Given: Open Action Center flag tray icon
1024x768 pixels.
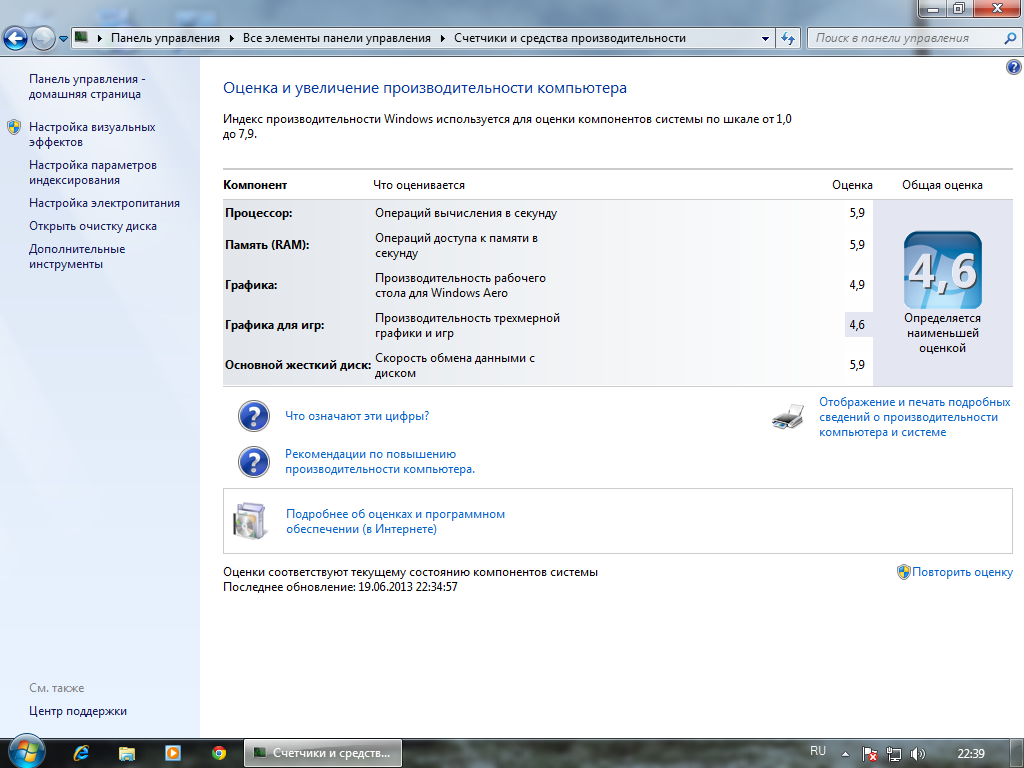Looking at the screenshot, I should pos(869,754).
